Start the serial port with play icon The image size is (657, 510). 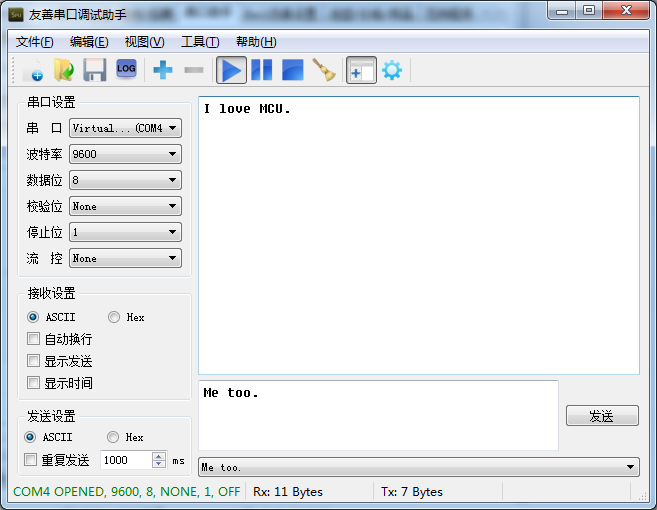coord(231,70)
